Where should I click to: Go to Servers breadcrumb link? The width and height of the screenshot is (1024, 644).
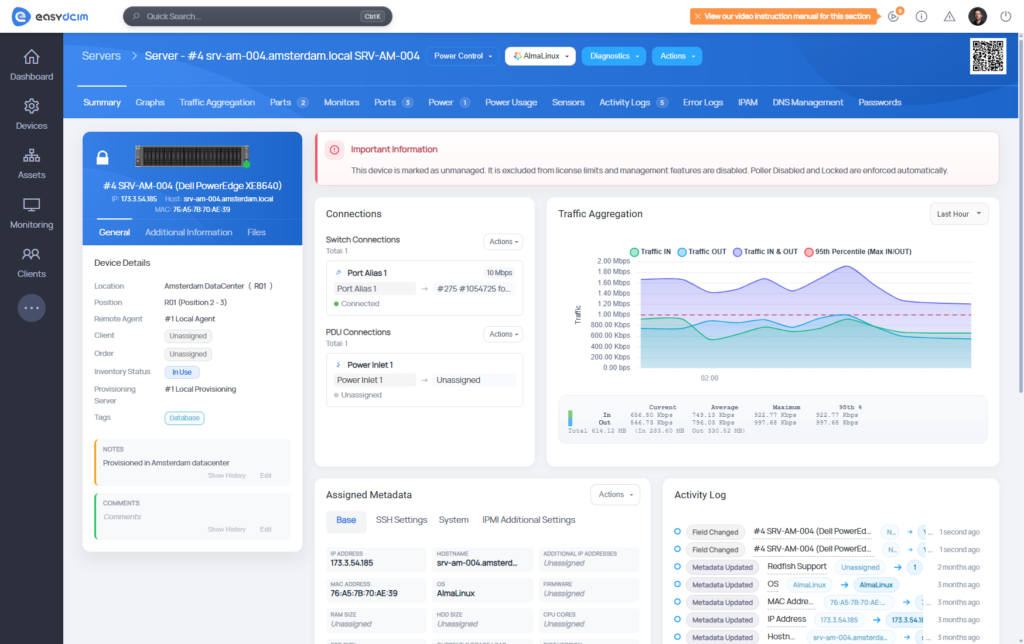[101, 56]
